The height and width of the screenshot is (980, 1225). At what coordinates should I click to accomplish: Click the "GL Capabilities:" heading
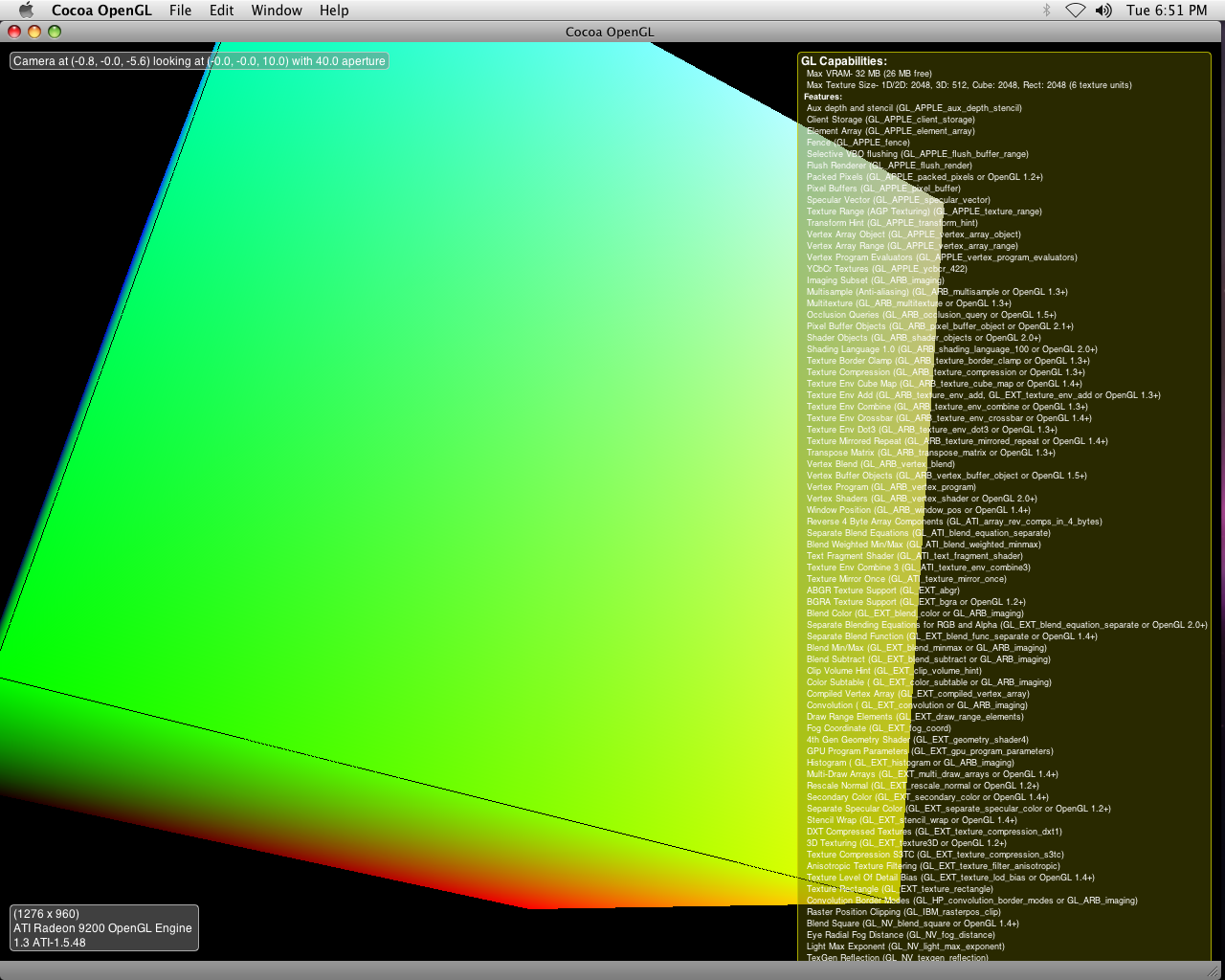844,61
